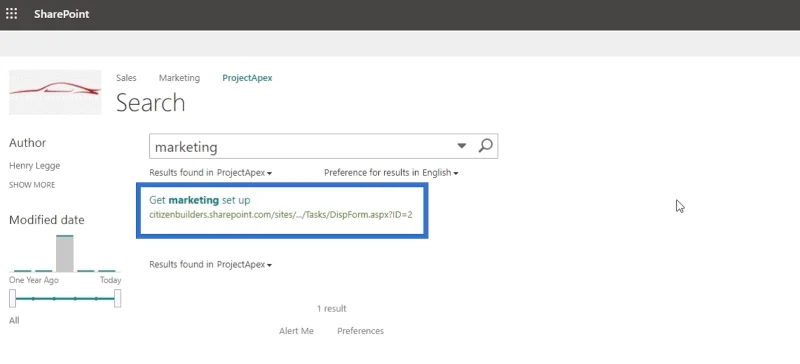Filter by author Henry Legge
The width and height of the screenshot is (800, 364).
[34, 166]
